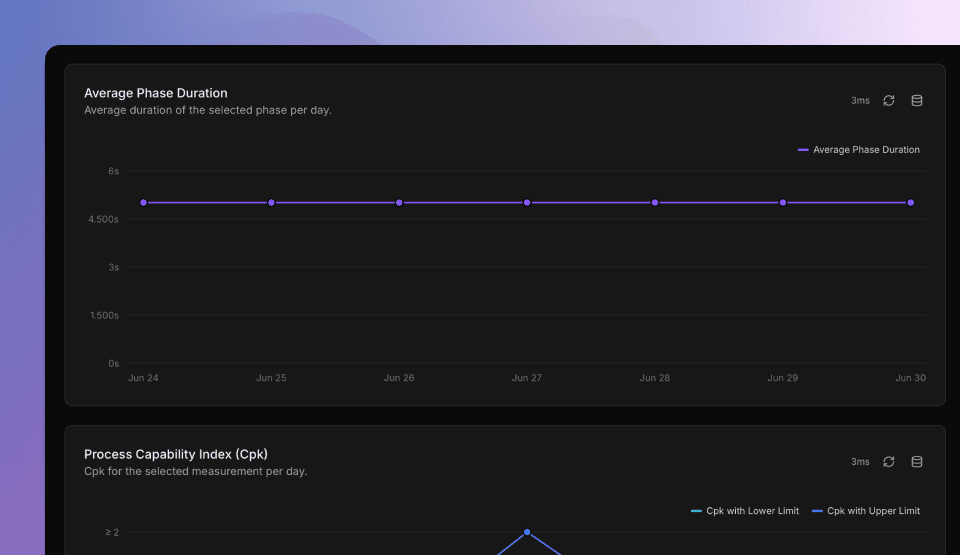Click the Process Capability Index (Cpk) title
The image size is (960, 555).
pos(176,454)
